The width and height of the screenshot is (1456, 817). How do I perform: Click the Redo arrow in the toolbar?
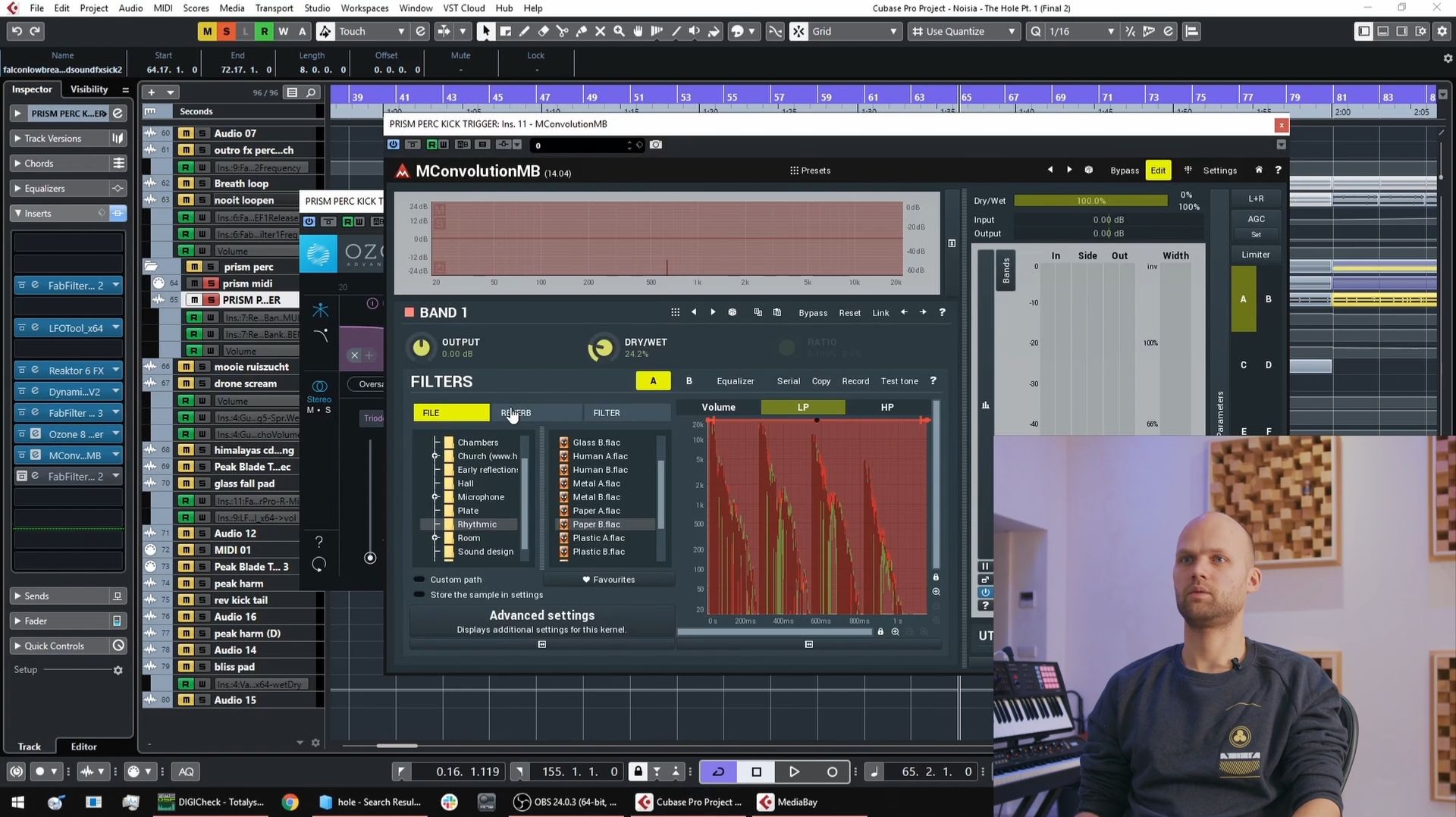(x=35, y=31)
